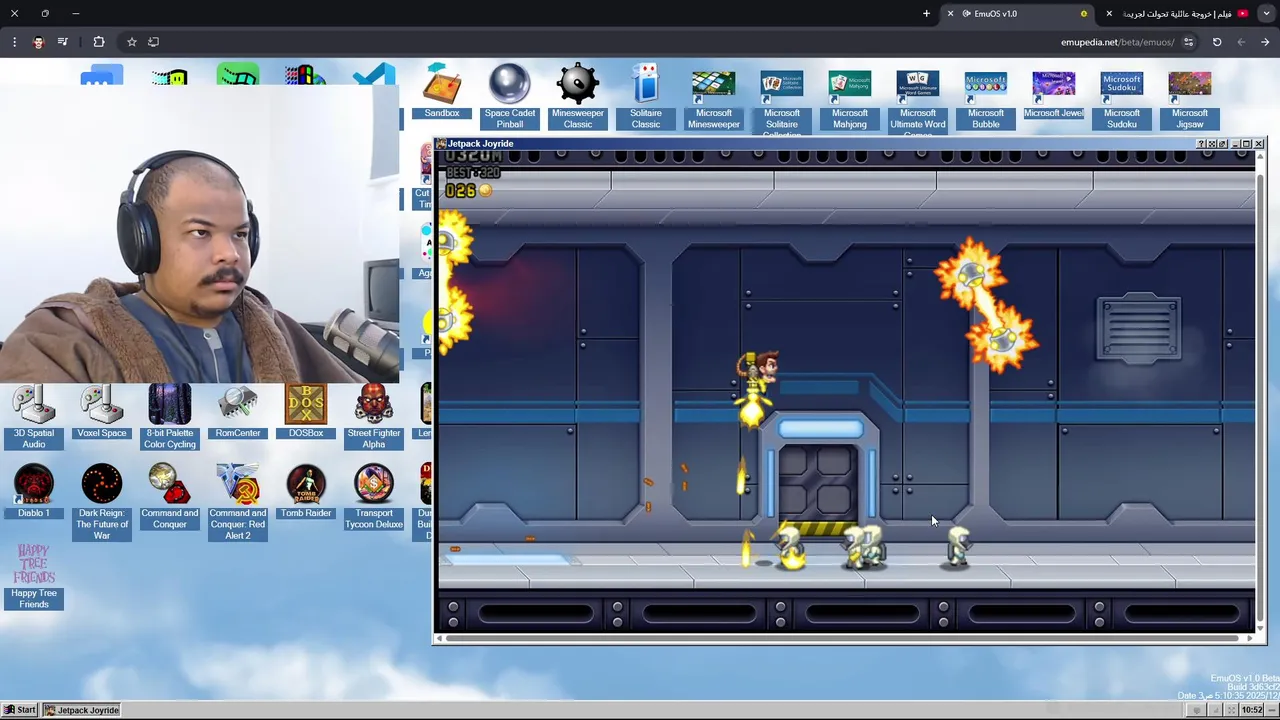1280x720 pixels.
Task: Open Tomb Raider desktop icon
Action: click(306, 492)
